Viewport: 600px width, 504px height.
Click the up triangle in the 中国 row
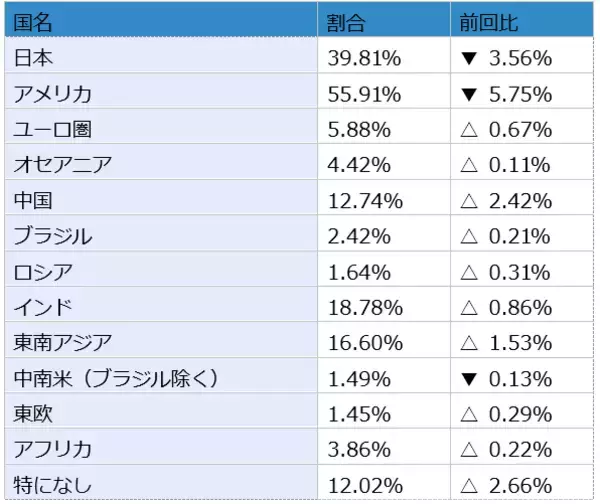468,201
